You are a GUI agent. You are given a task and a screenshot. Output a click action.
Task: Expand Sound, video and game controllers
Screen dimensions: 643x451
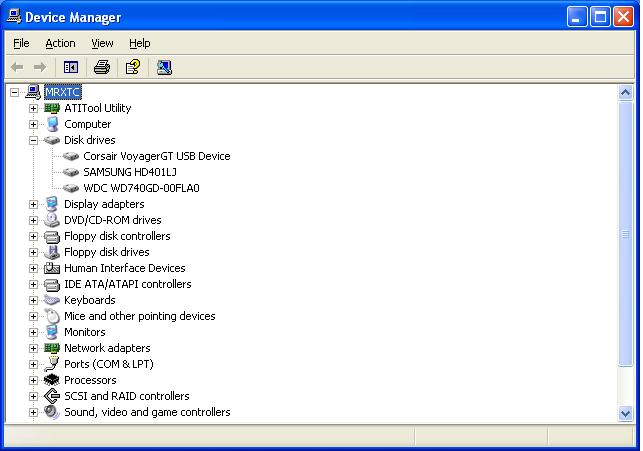click(x=33, y=412)
